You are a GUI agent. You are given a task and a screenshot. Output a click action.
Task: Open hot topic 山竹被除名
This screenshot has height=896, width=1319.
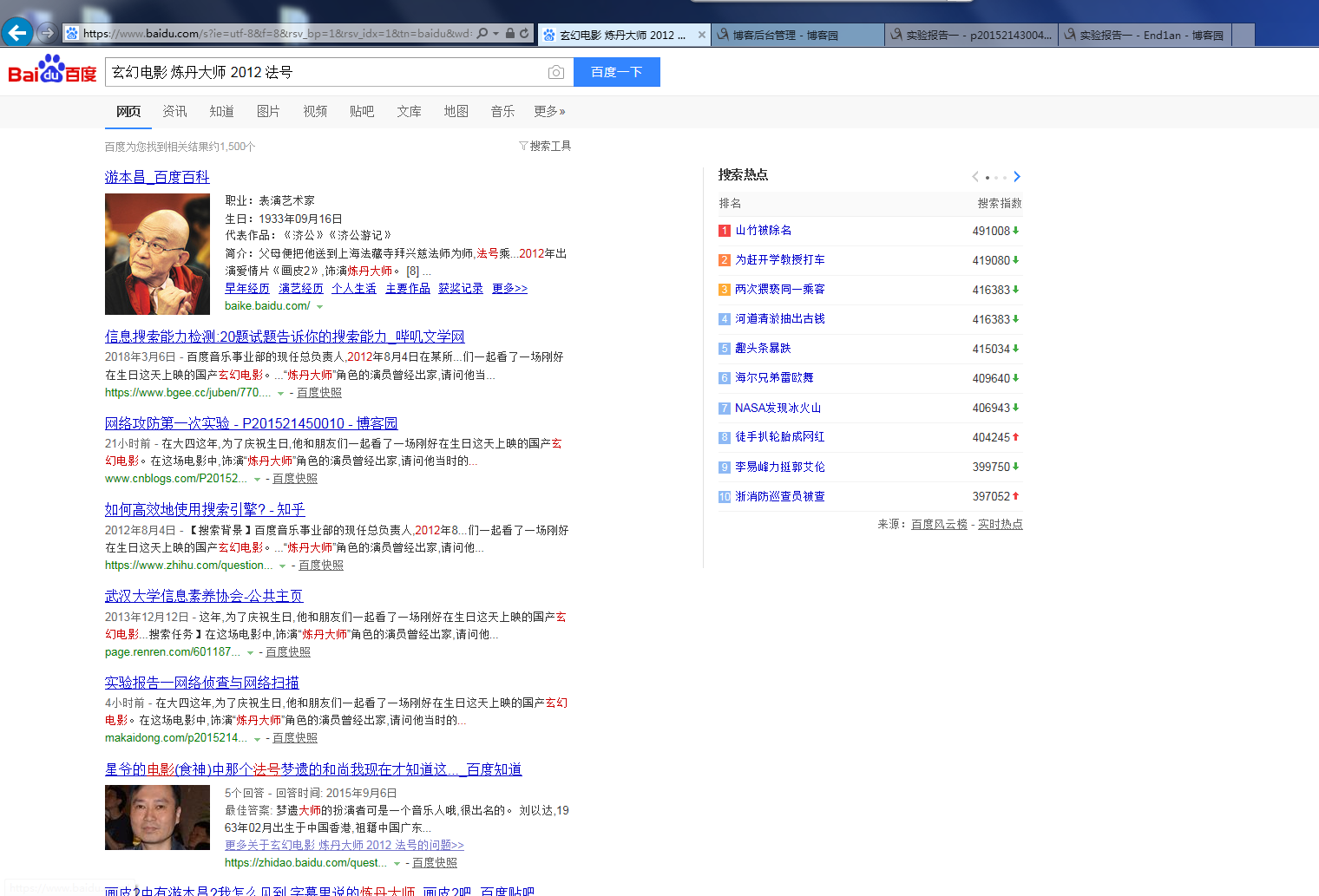(764, 231)
